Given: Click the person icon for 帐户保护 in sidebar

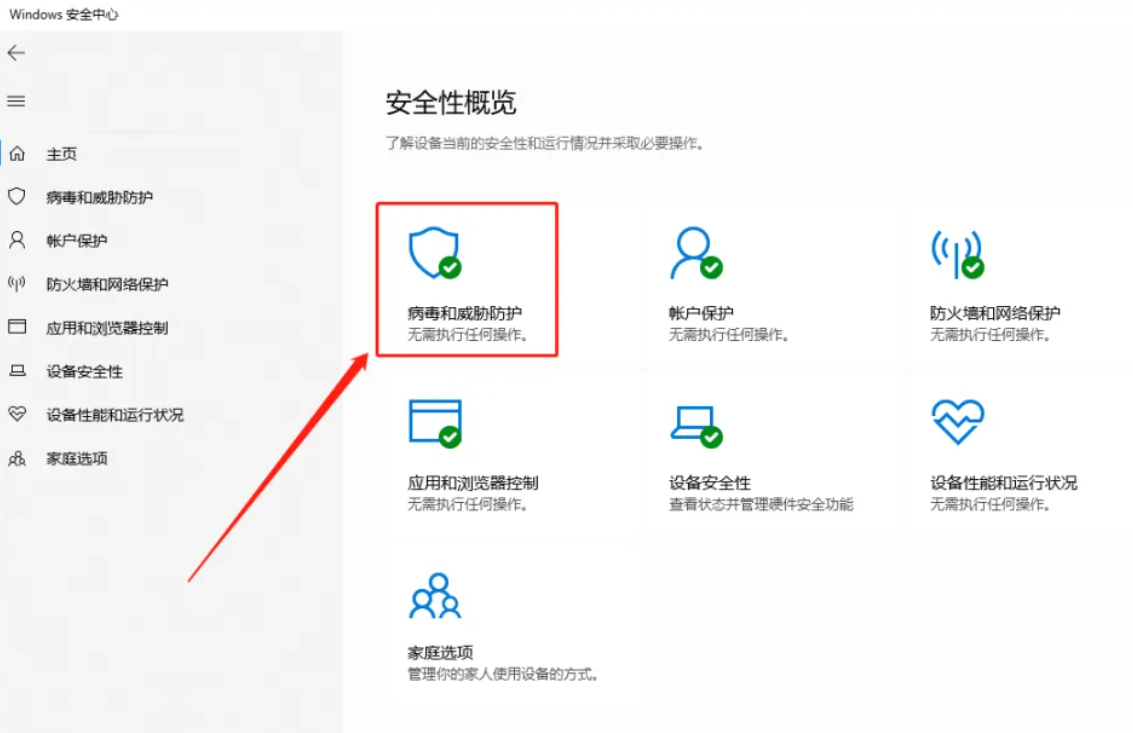Looking at the screenshot, I should click(17, 240).
